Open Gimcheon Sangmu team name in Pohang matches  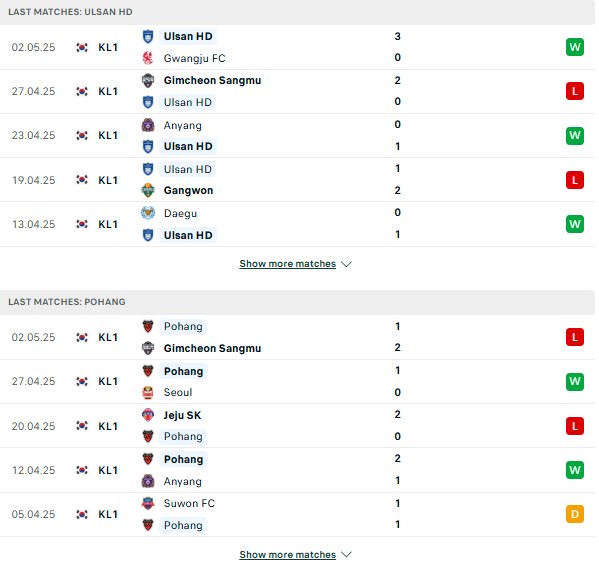(x=212, y=349)
